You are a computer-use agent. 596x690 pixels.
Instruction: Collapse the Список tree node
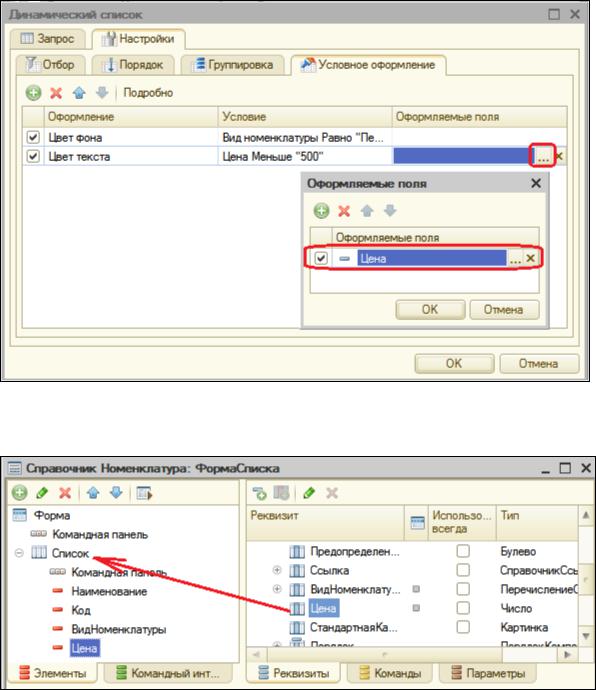click(19, 553)
